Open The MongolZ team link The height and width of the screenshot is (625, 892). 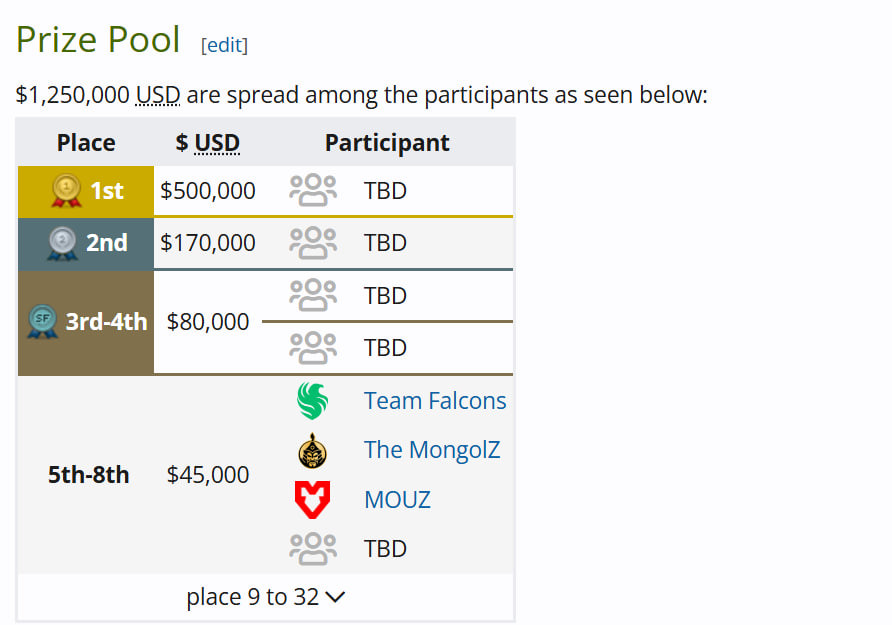click(x=432, y=450)
